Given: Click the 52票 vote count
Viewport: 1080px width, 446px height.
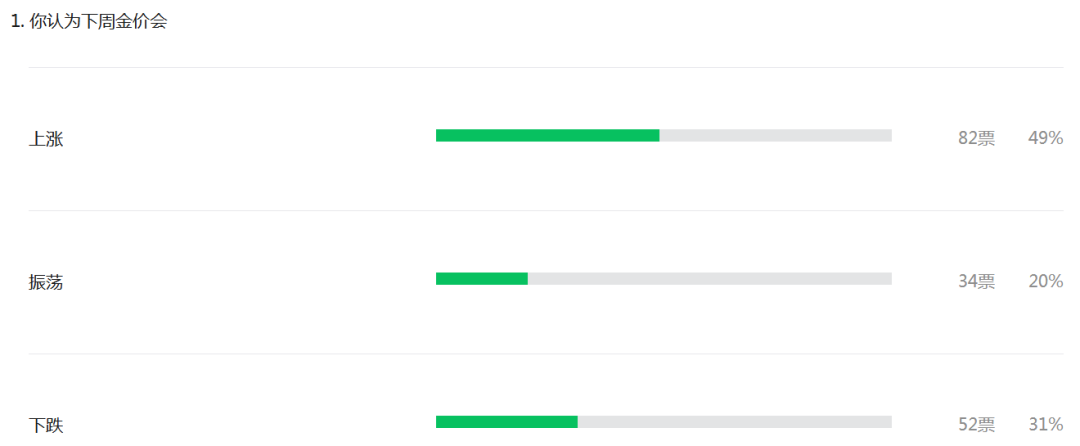Looking at the screenshot, I should pos(976,424).
